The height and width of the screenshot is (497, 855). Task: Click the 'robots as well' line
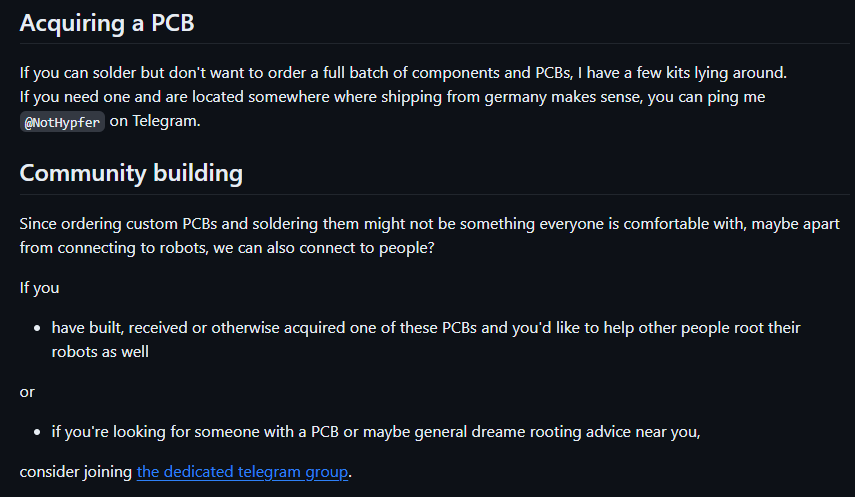[x=100, y=352]
